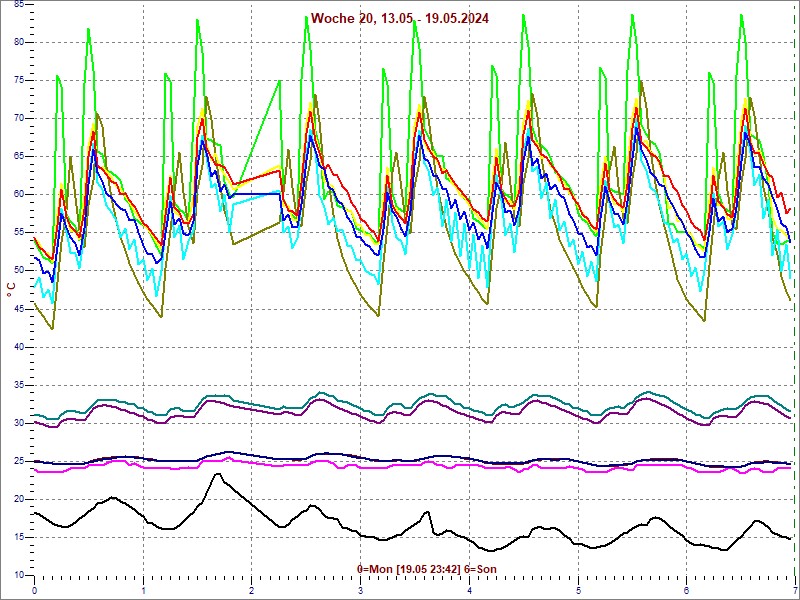Image resolution: width=800 pixels, height=600 pixels.
Task: Click the y-axis label 25
Action: 18,461
